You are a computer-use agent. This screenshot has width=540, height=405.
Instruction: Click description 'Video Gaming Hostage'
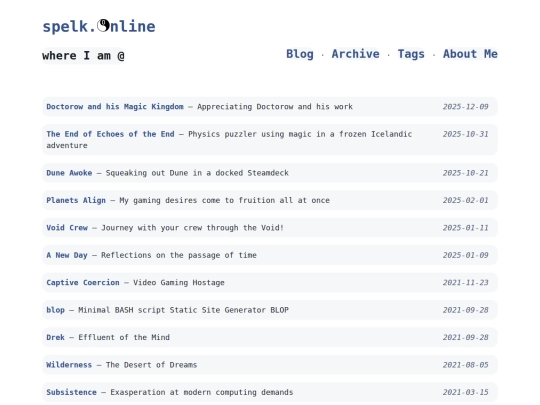(179, 282)
